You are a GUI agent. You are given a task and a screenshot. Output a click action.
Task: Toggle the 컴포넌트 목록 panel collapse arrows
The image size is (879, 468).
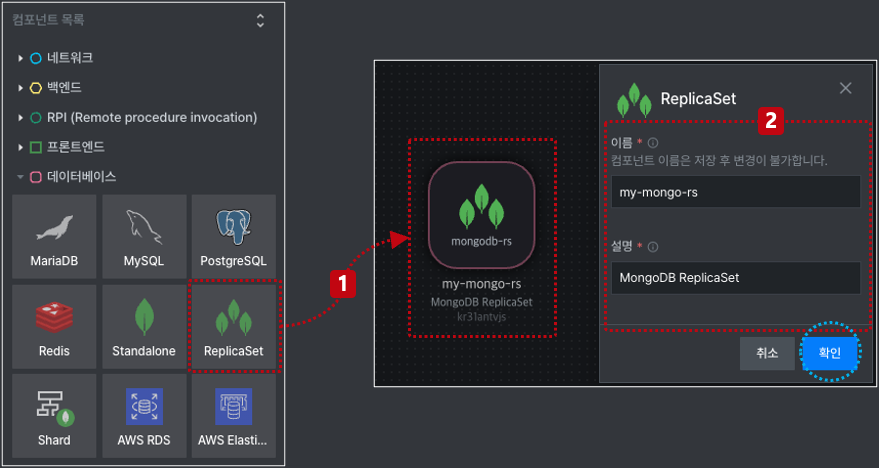click(260, 20)
